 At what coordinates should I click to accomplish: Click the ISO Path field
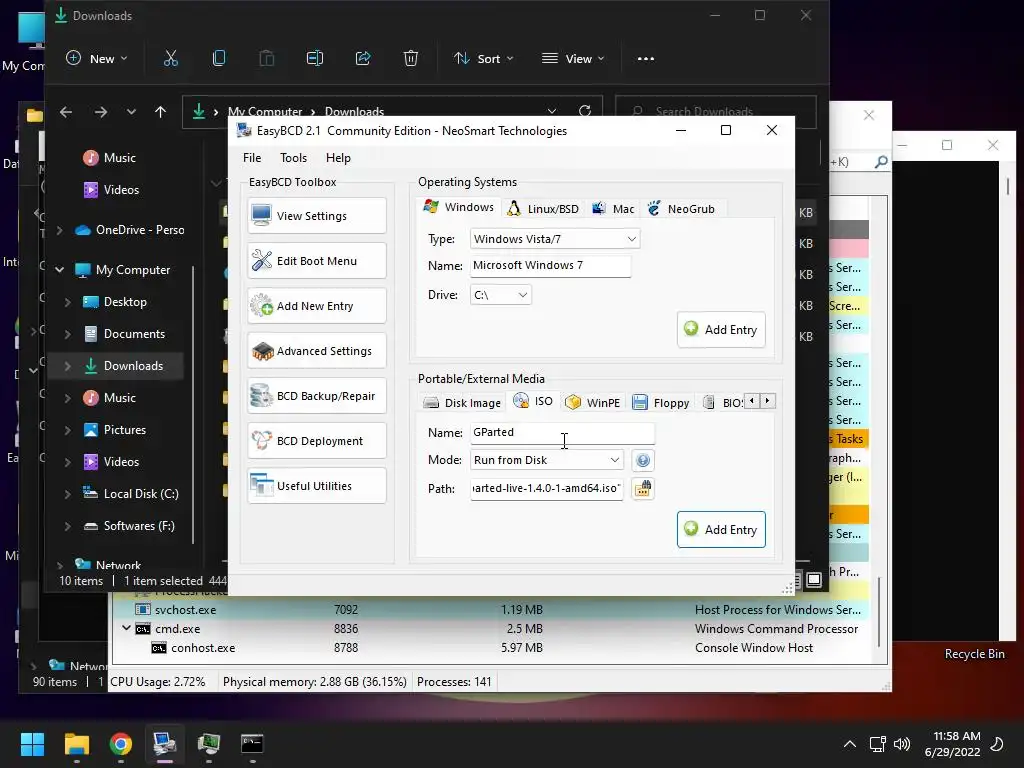pyautogui.click(x=547, y=488)
